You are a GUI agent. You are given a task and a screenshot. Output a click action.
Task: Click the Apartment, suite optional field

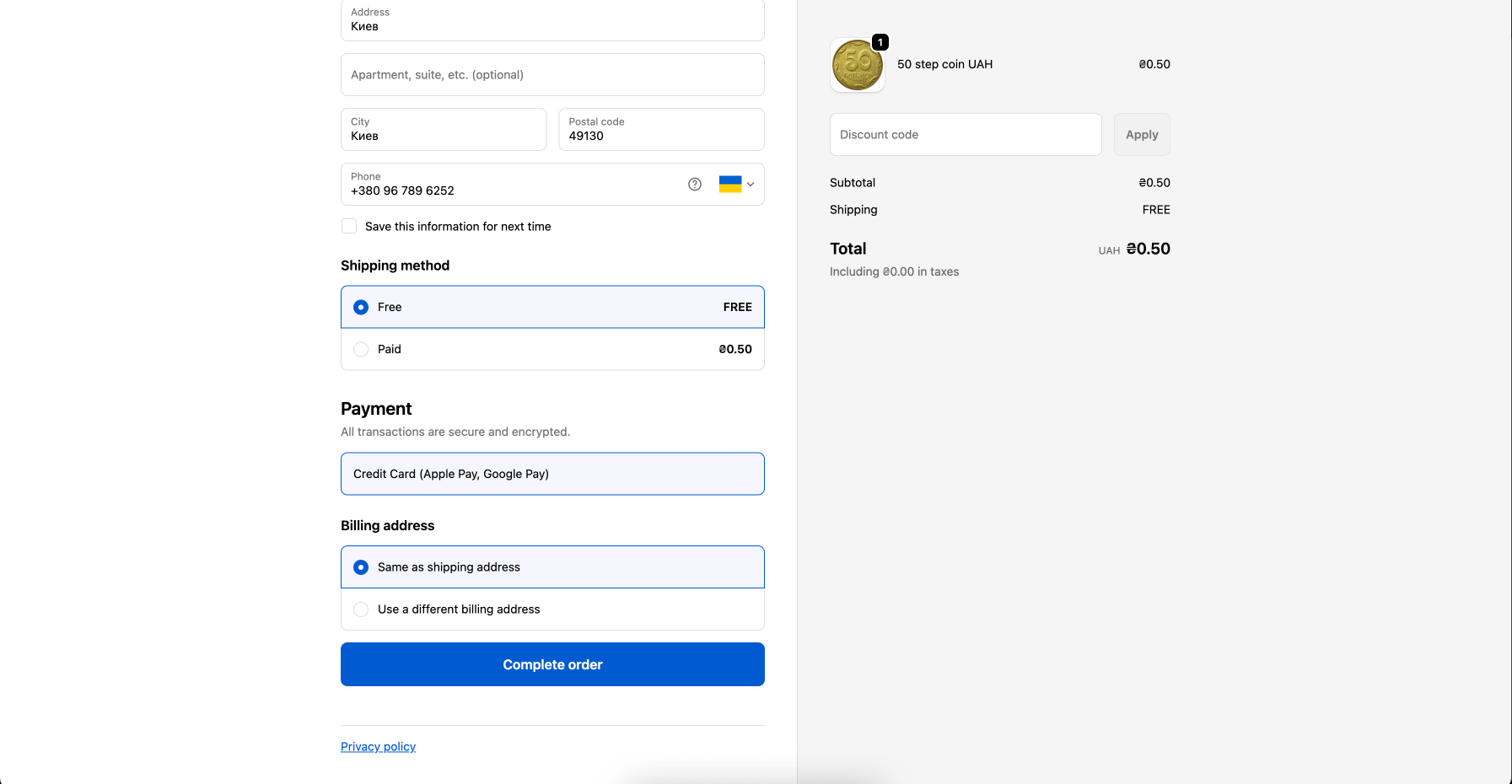click(552, 75)
